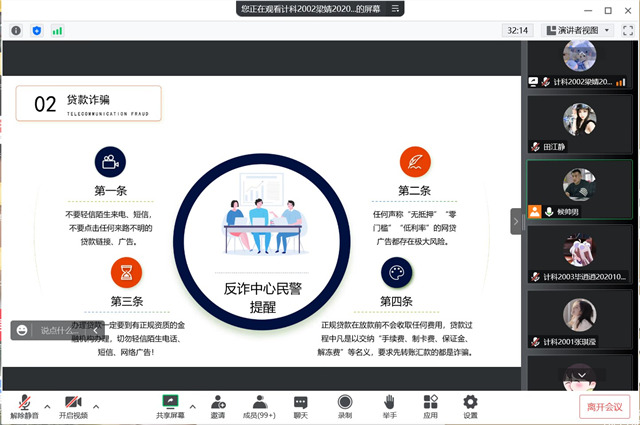The image size is (640, 425).
Task: Expand video options arrow beside 开启视频
Action: [x=96, y=407]
